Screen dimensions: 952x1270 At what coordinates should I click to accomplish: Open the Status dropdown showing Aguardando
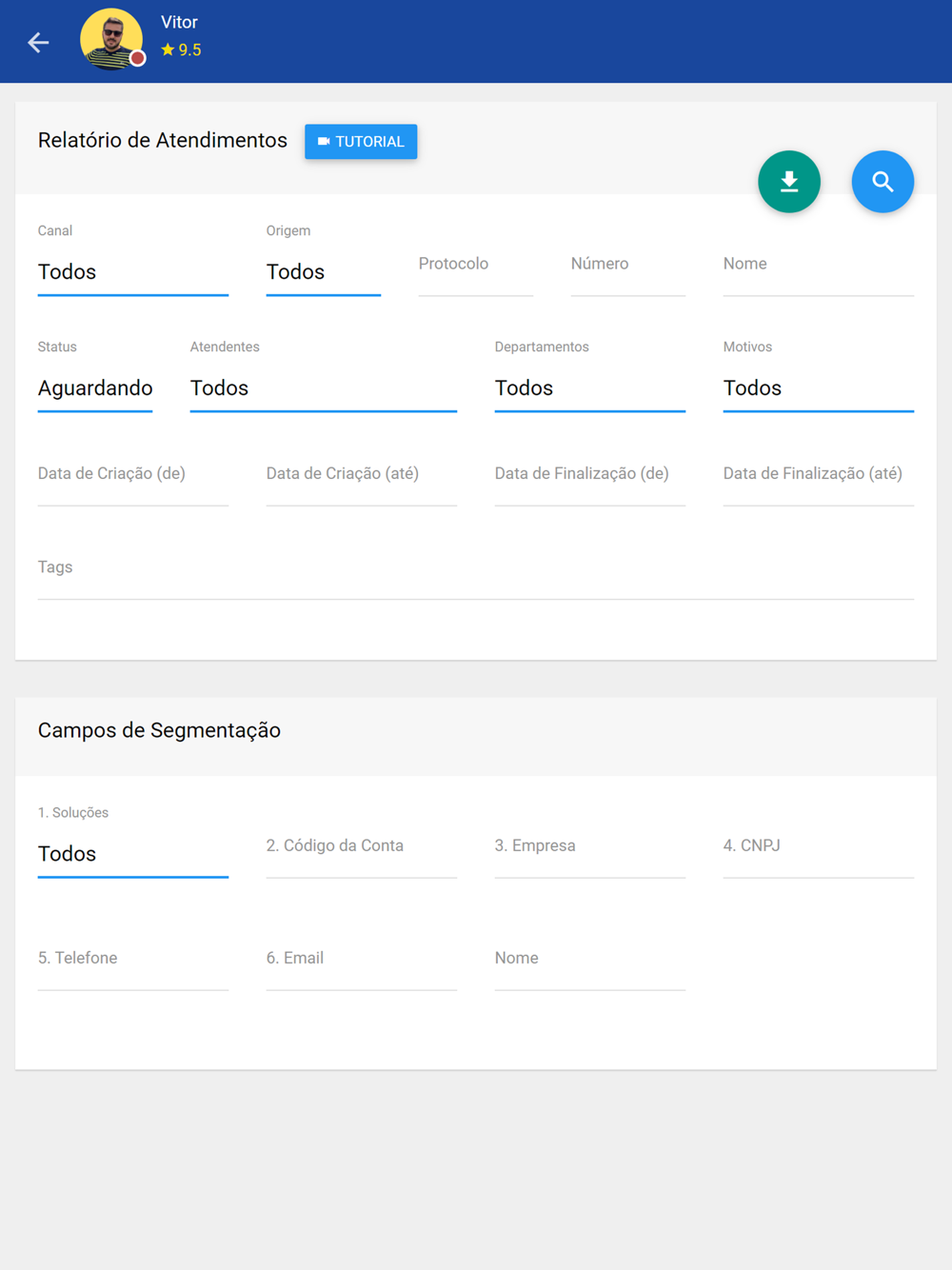pos(95,388)
